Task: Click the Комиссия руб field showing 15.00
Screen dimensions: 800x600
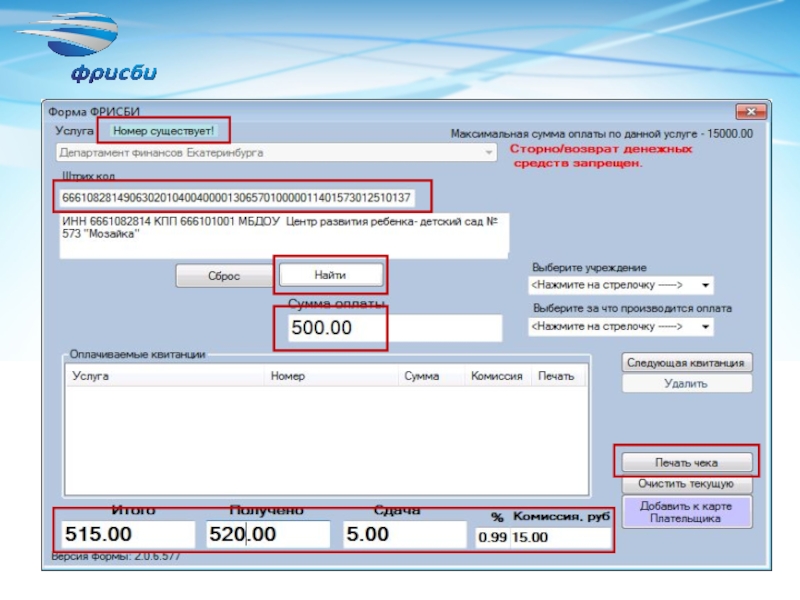Action: point(560,537)
